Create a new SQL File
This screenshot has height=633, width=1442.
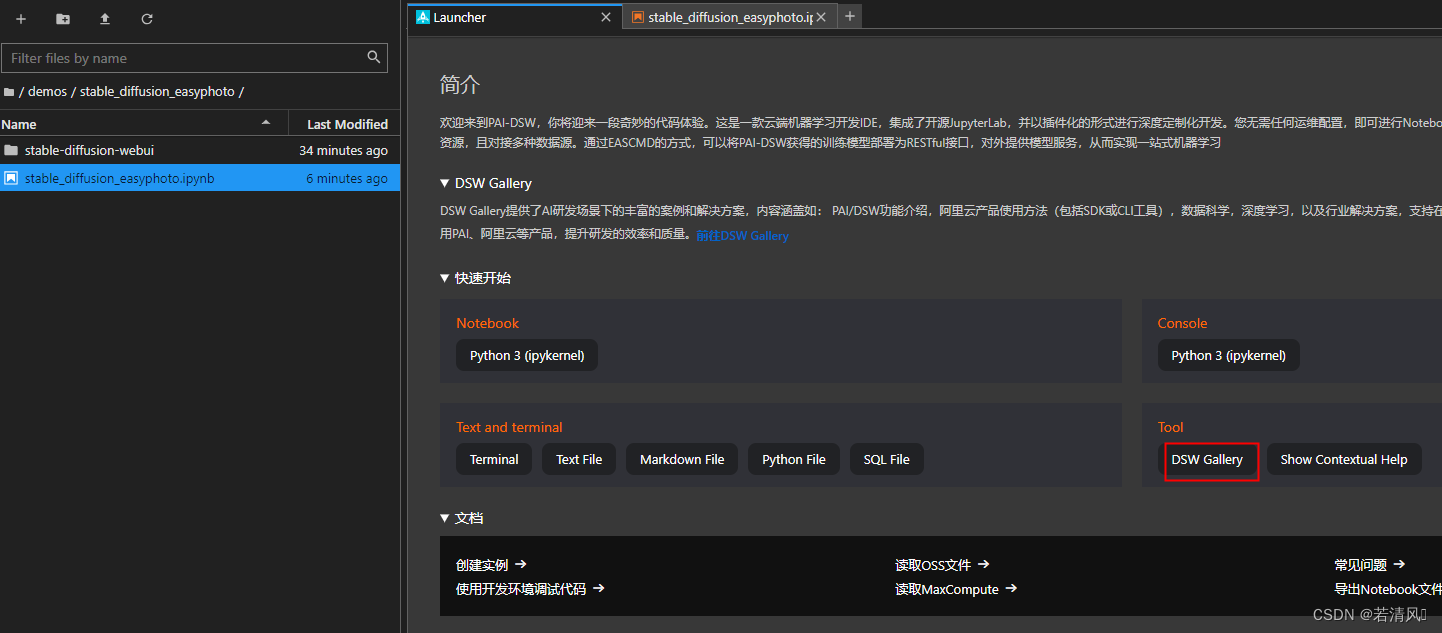click(887, 459)
